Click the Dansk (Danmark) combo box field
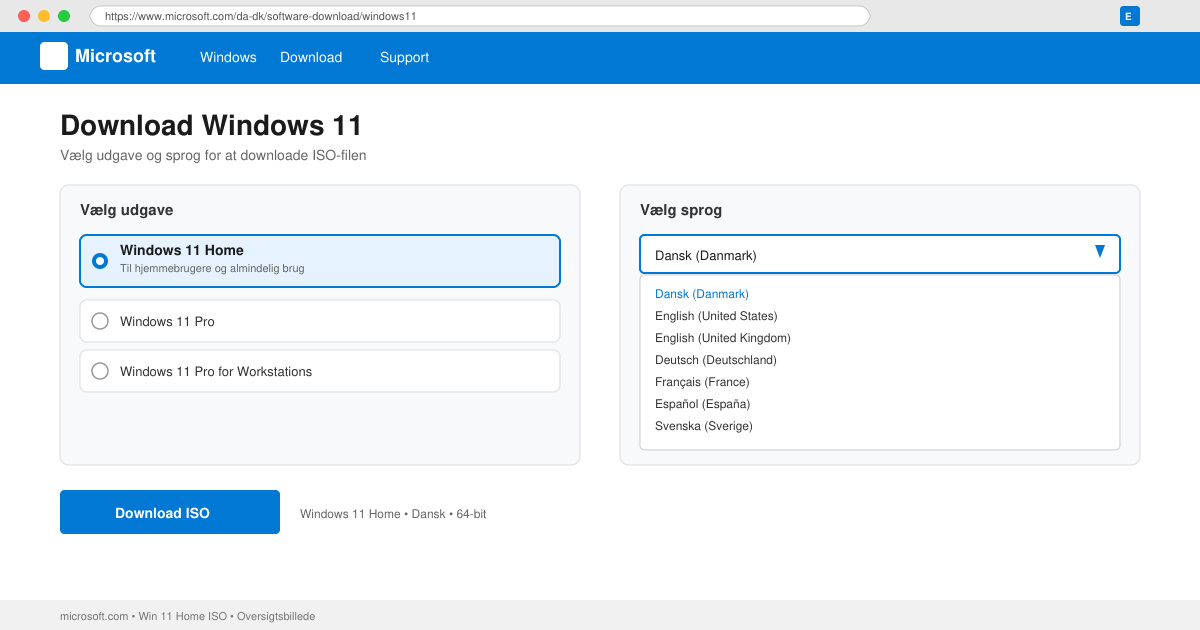 (x=880, y=254)
